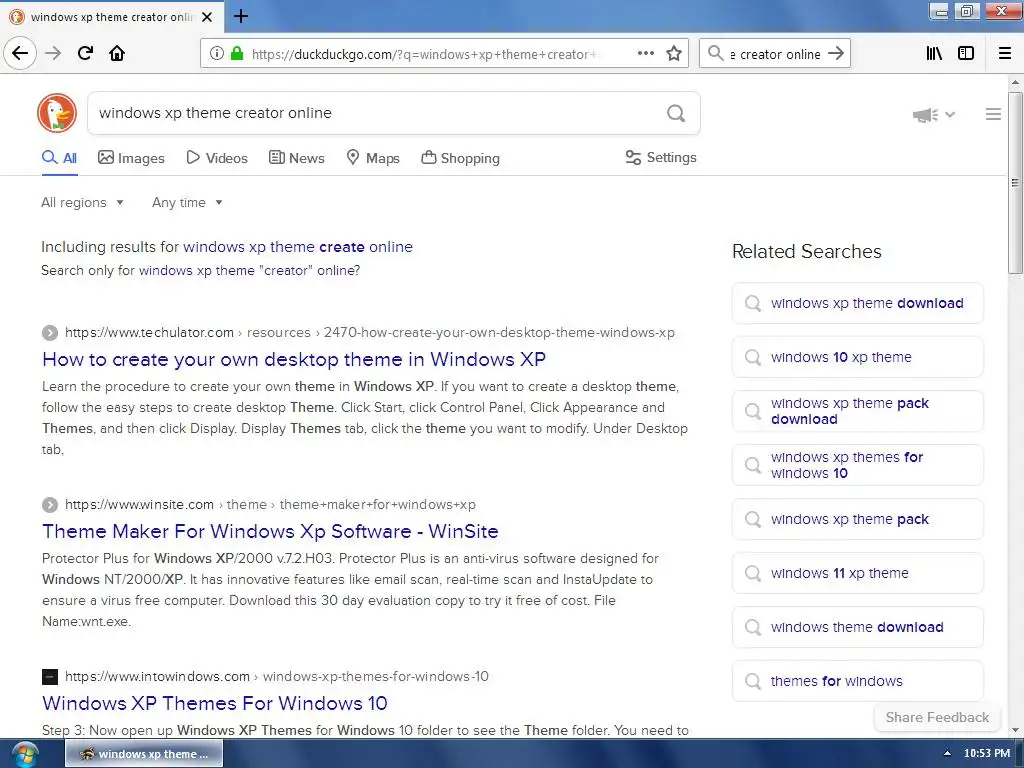Open Firefox hamburger menu
Viewport: 1024px width, 768px height.
(x=1005, y=54)
